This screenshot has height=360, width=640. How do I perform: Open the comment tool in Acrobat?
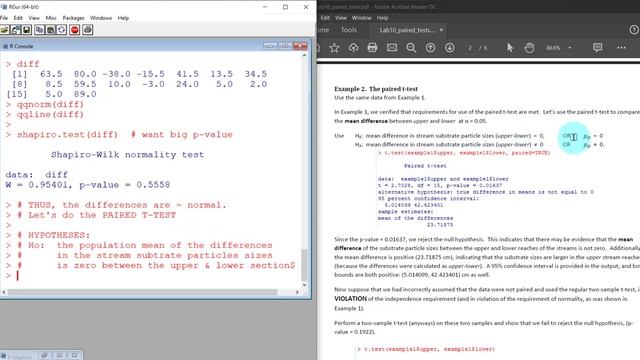[598, 48]
